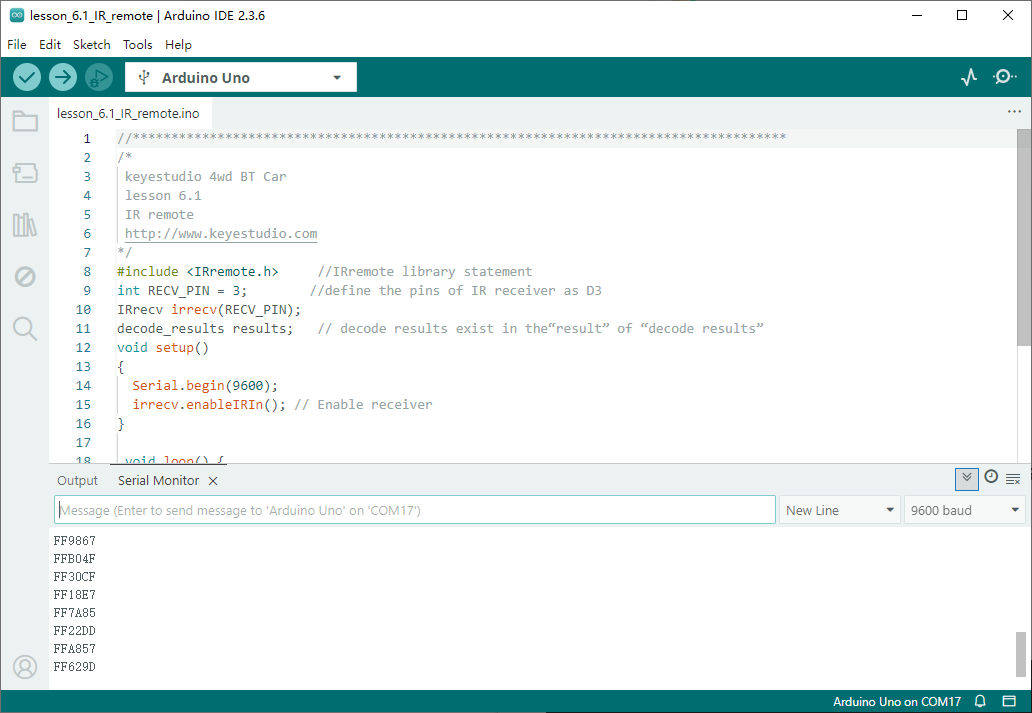Switch to the Output tab
This screenshot has height=713, width=1032.
tap(77, 481)
